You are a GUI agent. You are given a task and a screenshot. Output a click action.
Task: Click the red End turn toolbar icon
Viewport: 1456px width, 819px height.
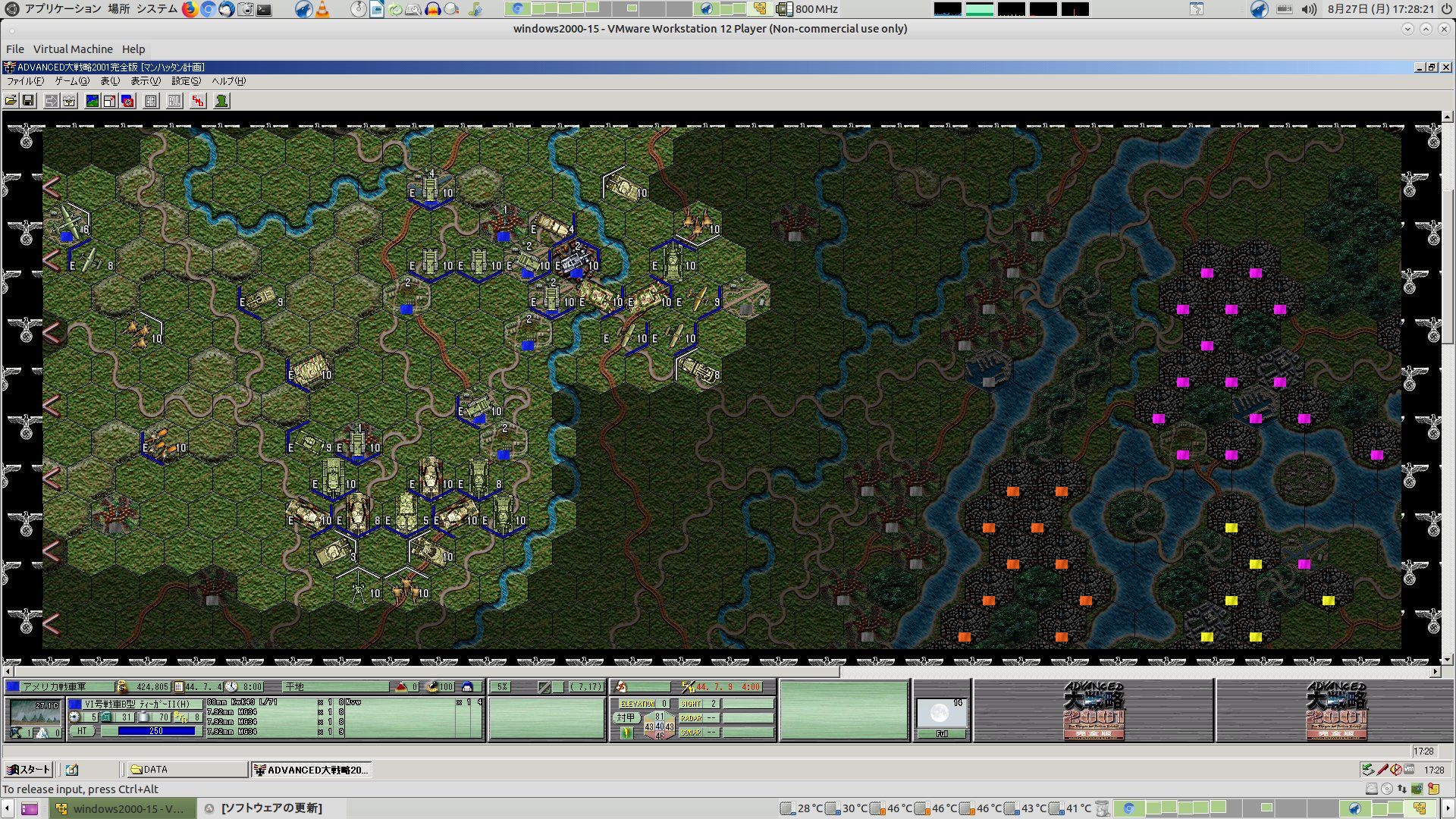coord(198,101)
